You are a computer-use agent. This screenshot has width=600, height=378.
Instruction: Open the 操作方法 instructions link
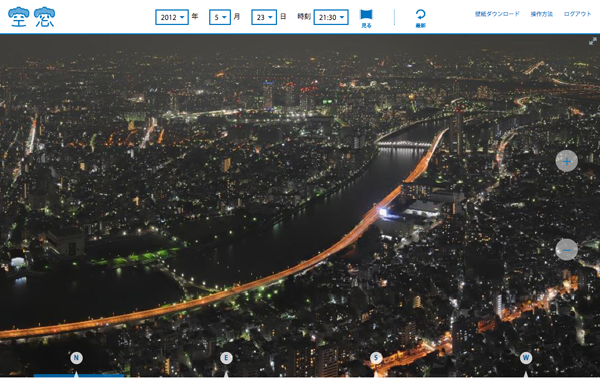[x=541, y=14]
